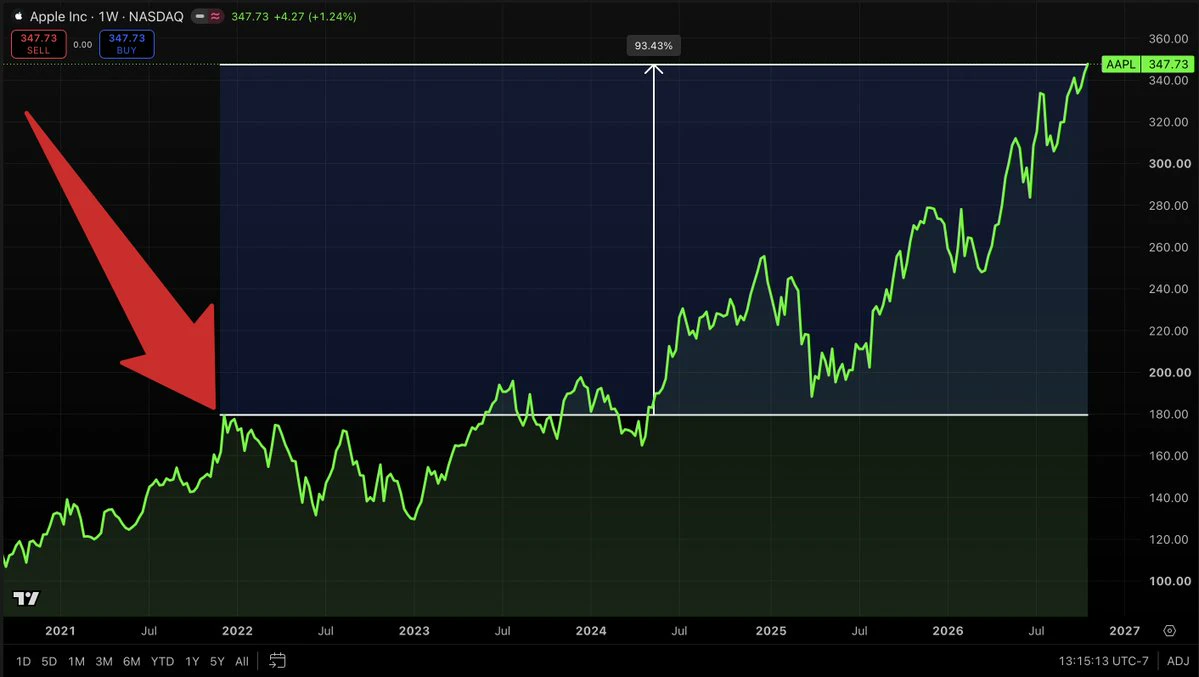Click the upward arrowhead of the measure line
The width and height of the screenshot is (1199, 677).
pos(654,69)
